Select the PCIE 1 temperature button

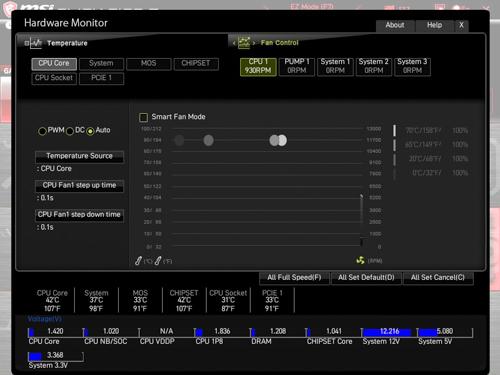[101, 78]
